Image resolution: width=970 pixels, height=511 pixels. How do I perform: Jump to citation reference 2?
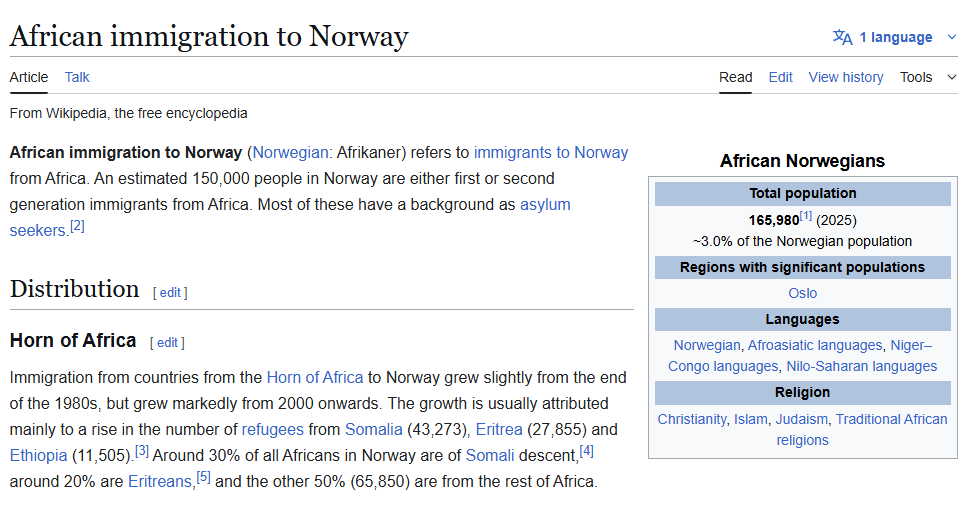[77, 226]
